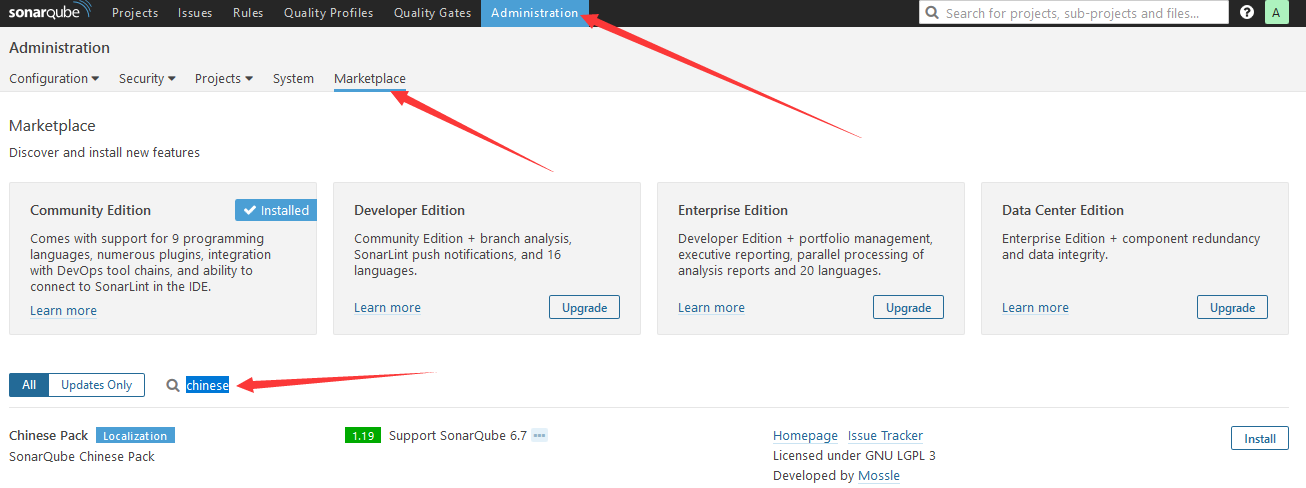
Task: Open Learn more for Enterprise Edition
Action: (x=711, y=307)
